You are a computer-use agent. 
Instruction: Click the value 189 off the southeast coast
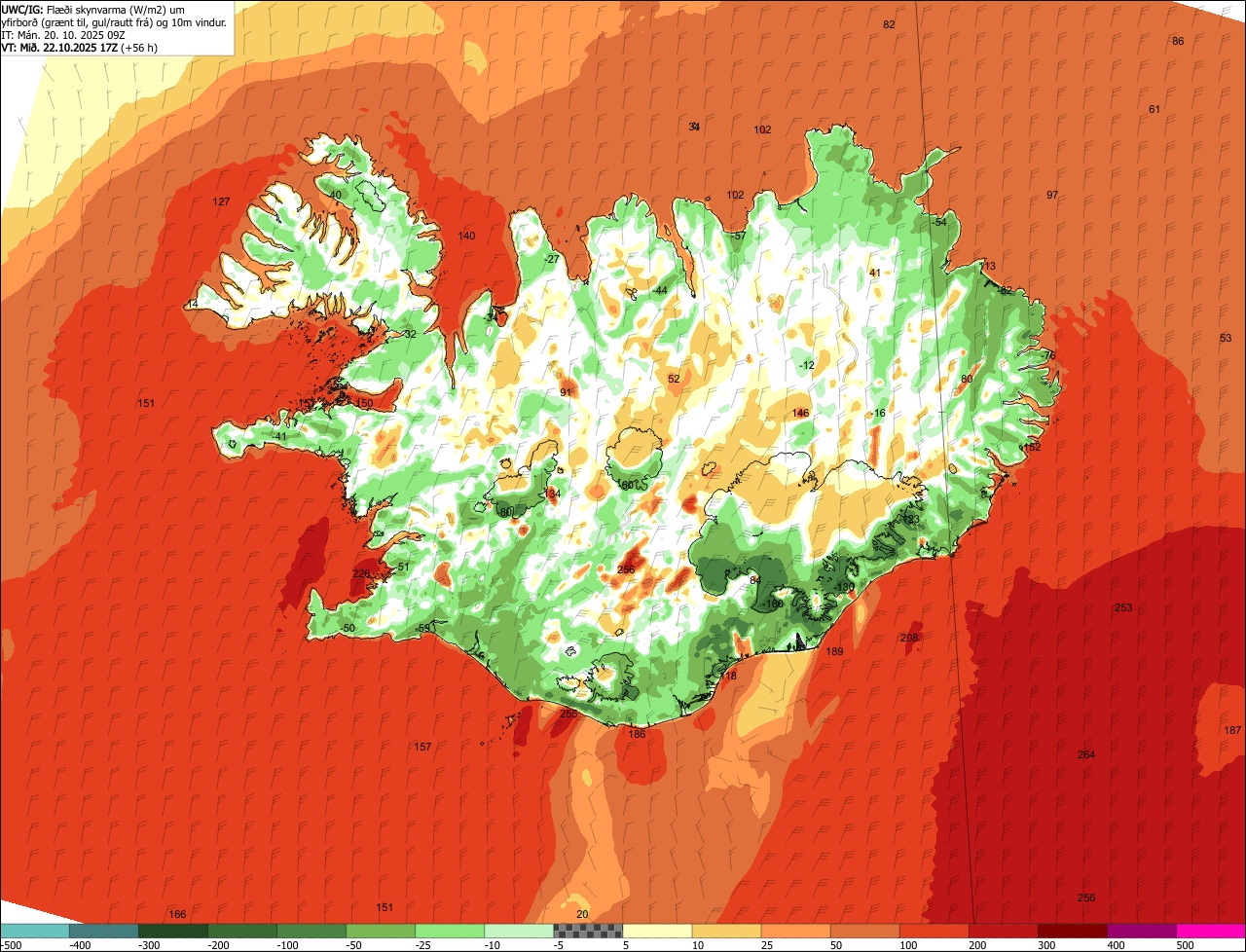click(834, 651)
